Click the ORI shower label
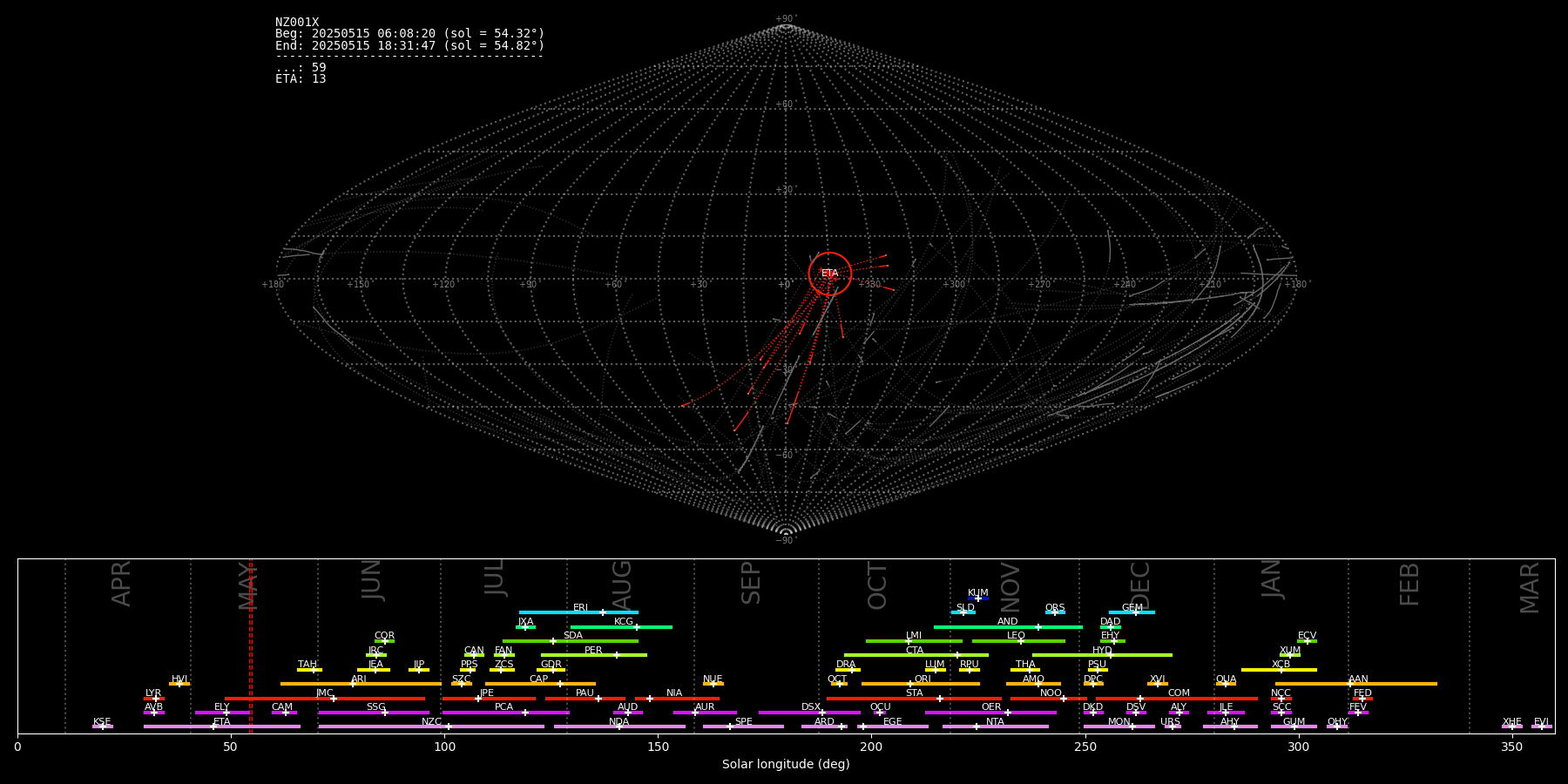Image resolution: width=1568 pixels, height=784 pixels. click(x=923, y=679)
